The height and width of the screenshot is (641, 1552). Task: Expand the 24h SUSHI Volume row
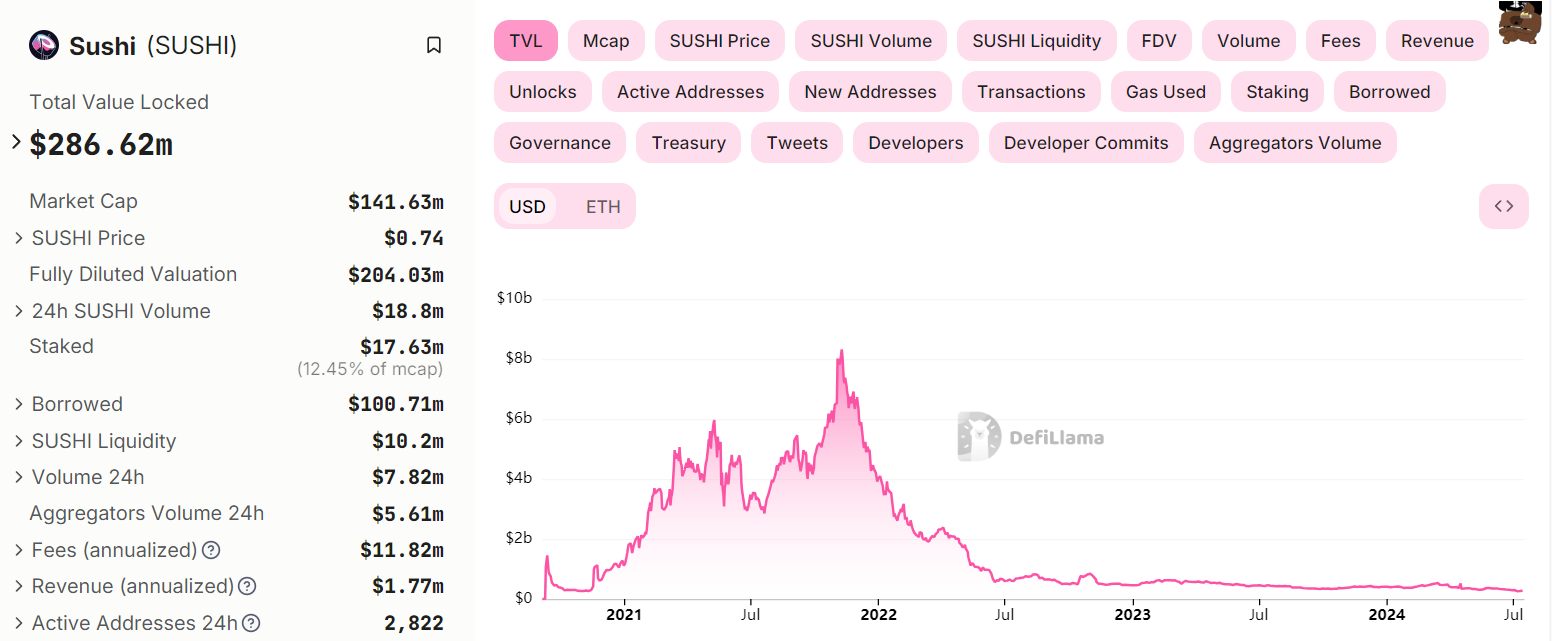19,311
